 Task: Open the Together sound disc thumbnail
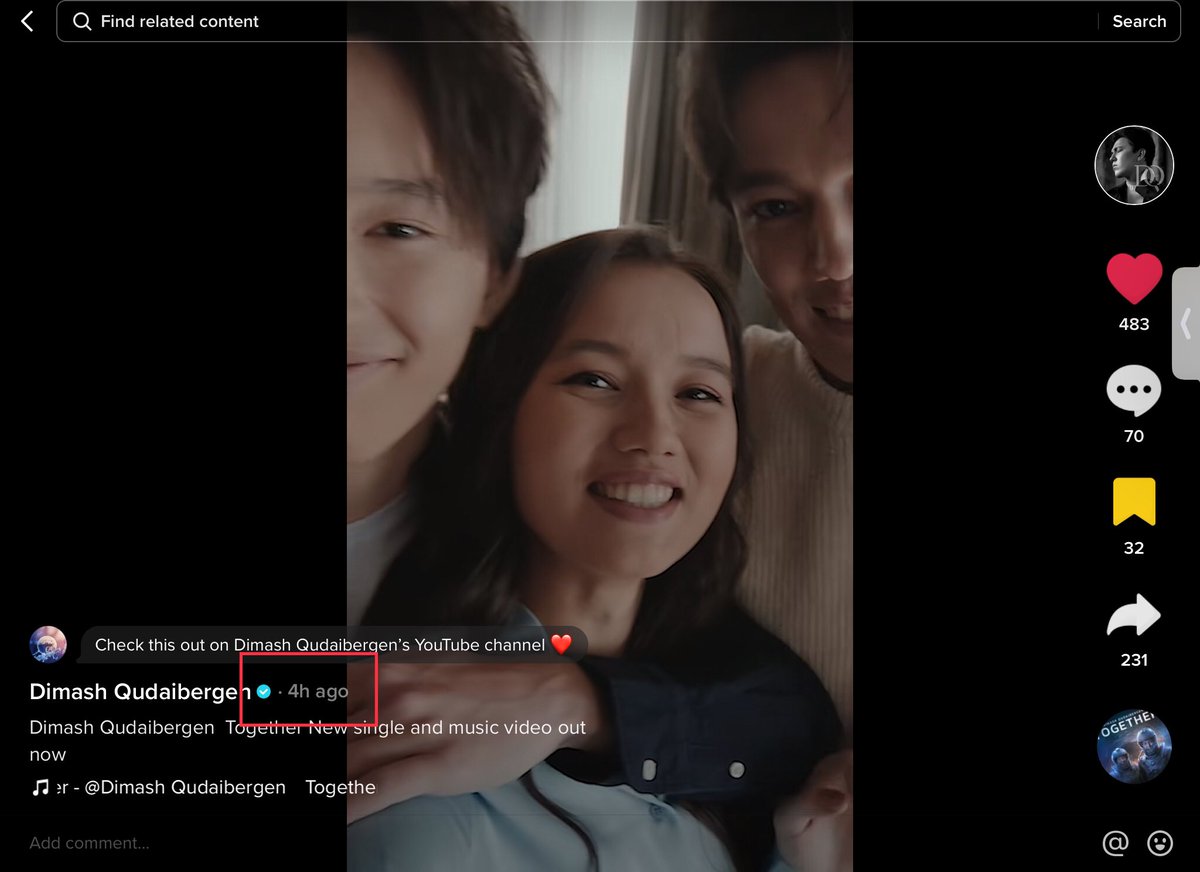tap(1134, 746)
